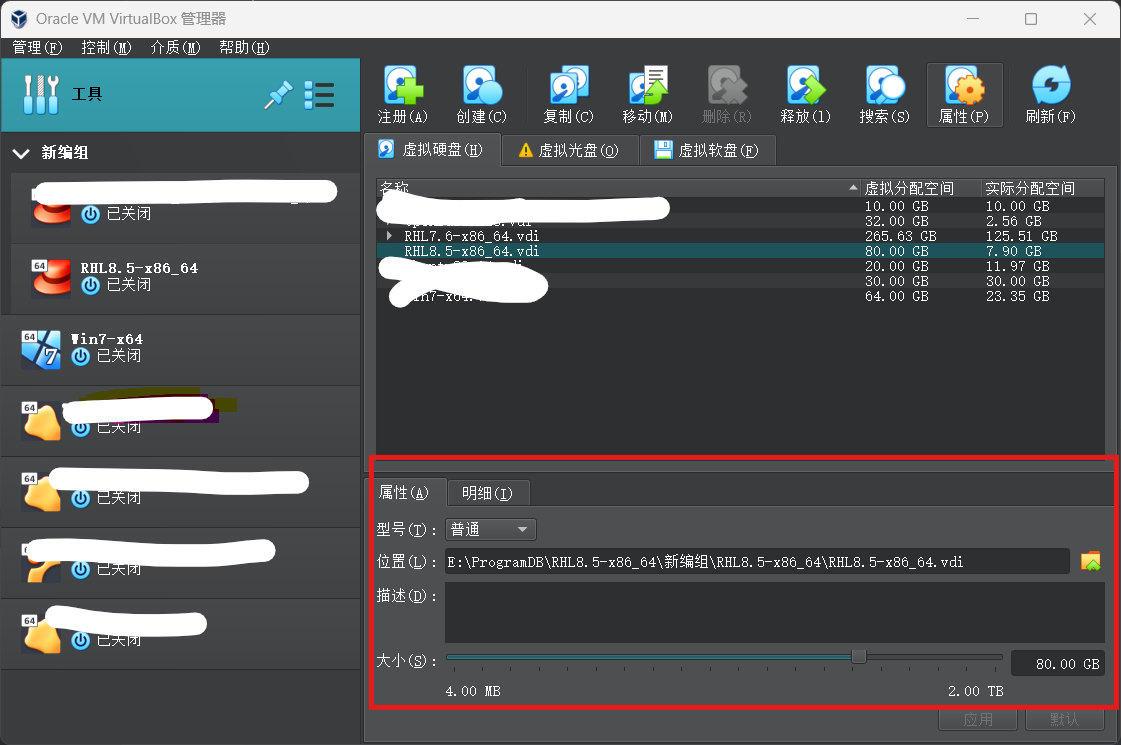Click the 位置 location path field

pyautogui.click(x=757, y=562)
